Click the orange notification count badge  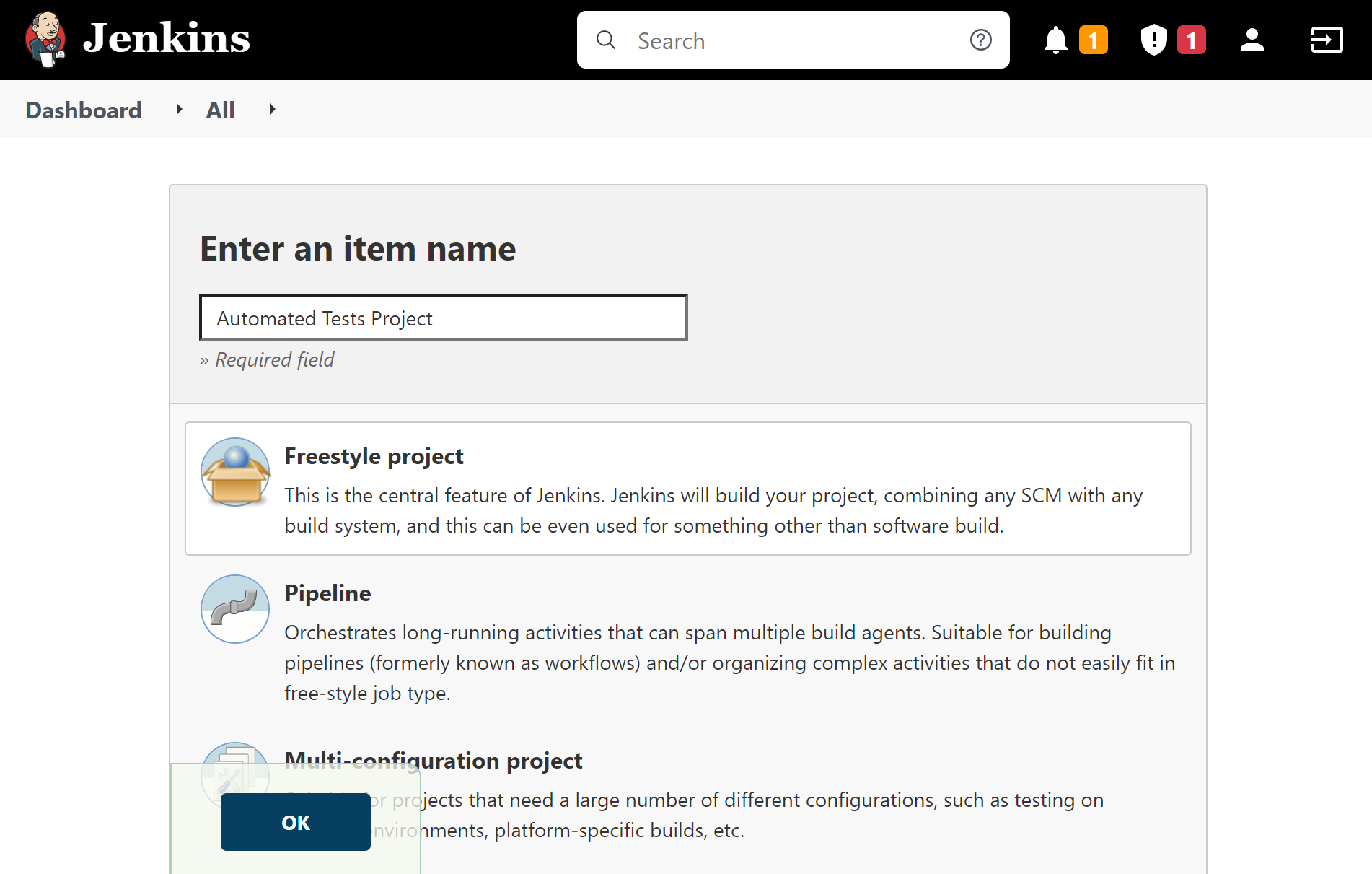[1093, 40]
